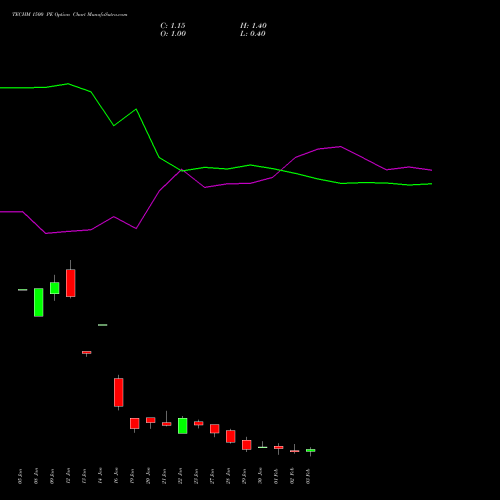This screenshot has width=500, height=500.
Task: Select the '01 Feb' date axis label
Action: [x=276, y=476]
